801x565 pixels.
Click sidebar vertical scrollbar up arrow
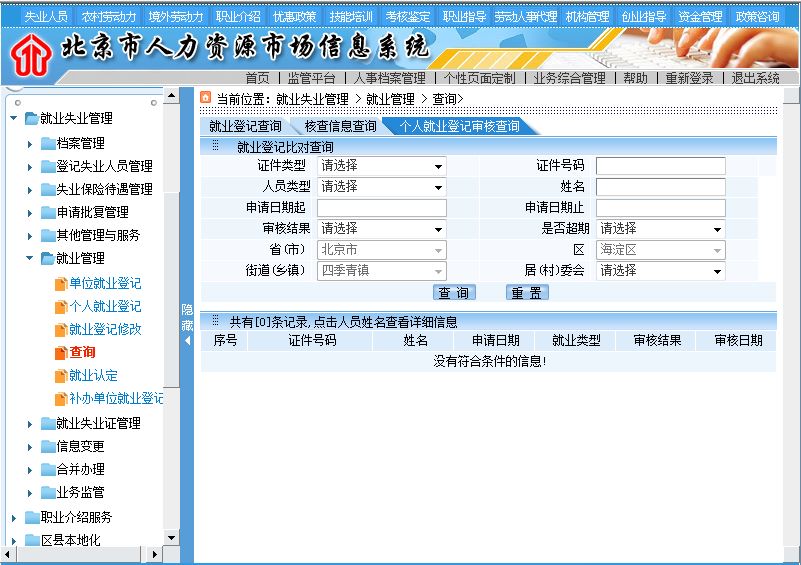[172, 96]
